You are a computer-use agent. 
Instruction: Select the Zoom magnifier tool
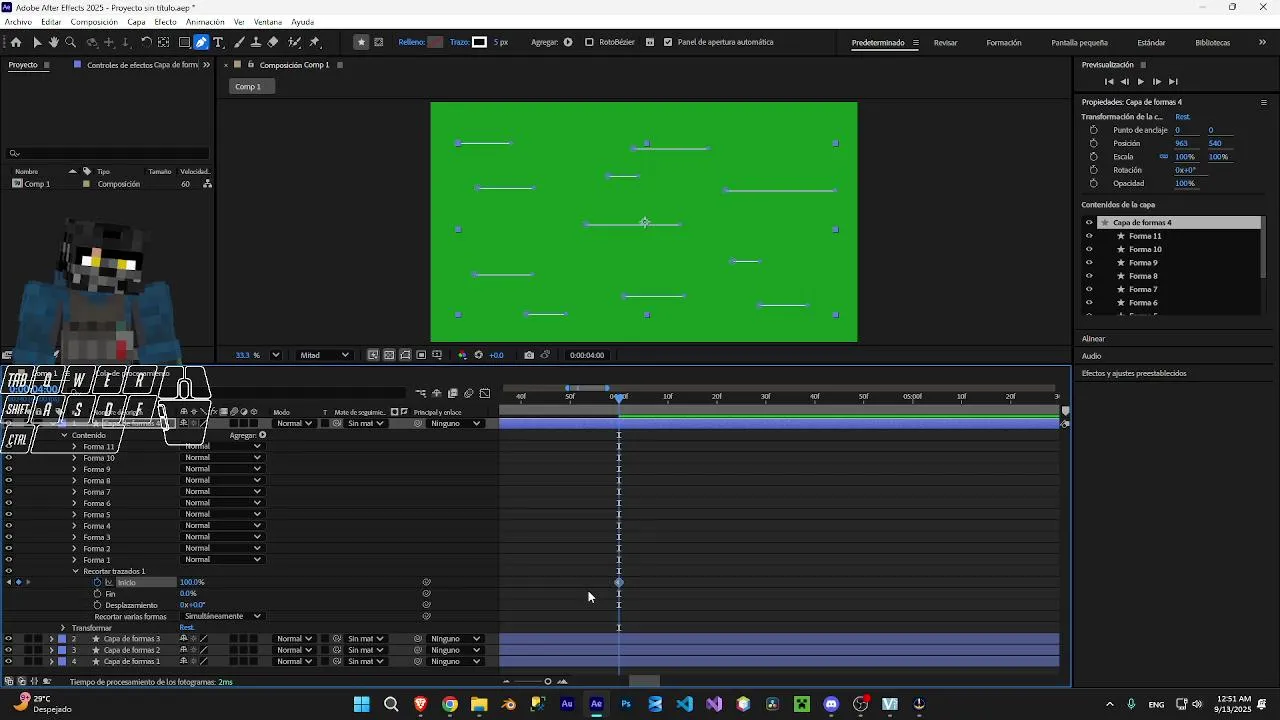tap(70, 42)
